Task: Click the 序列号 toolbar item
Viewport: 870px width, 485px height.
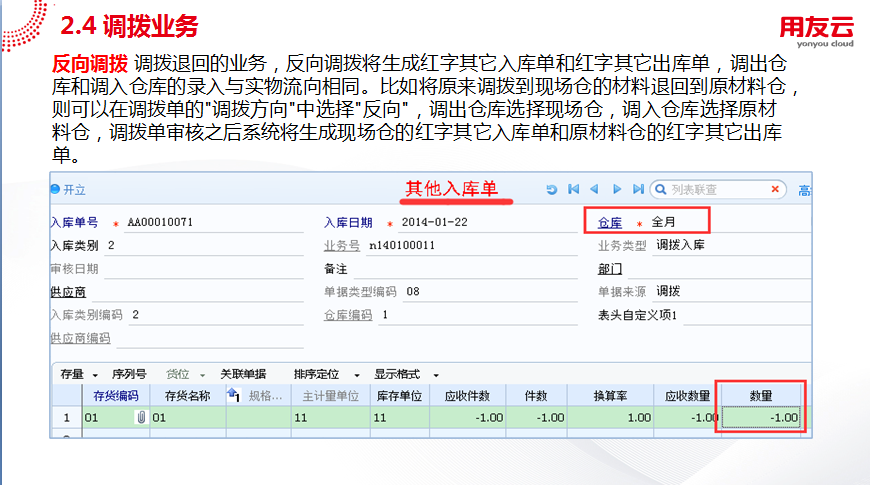Action: 128,374
